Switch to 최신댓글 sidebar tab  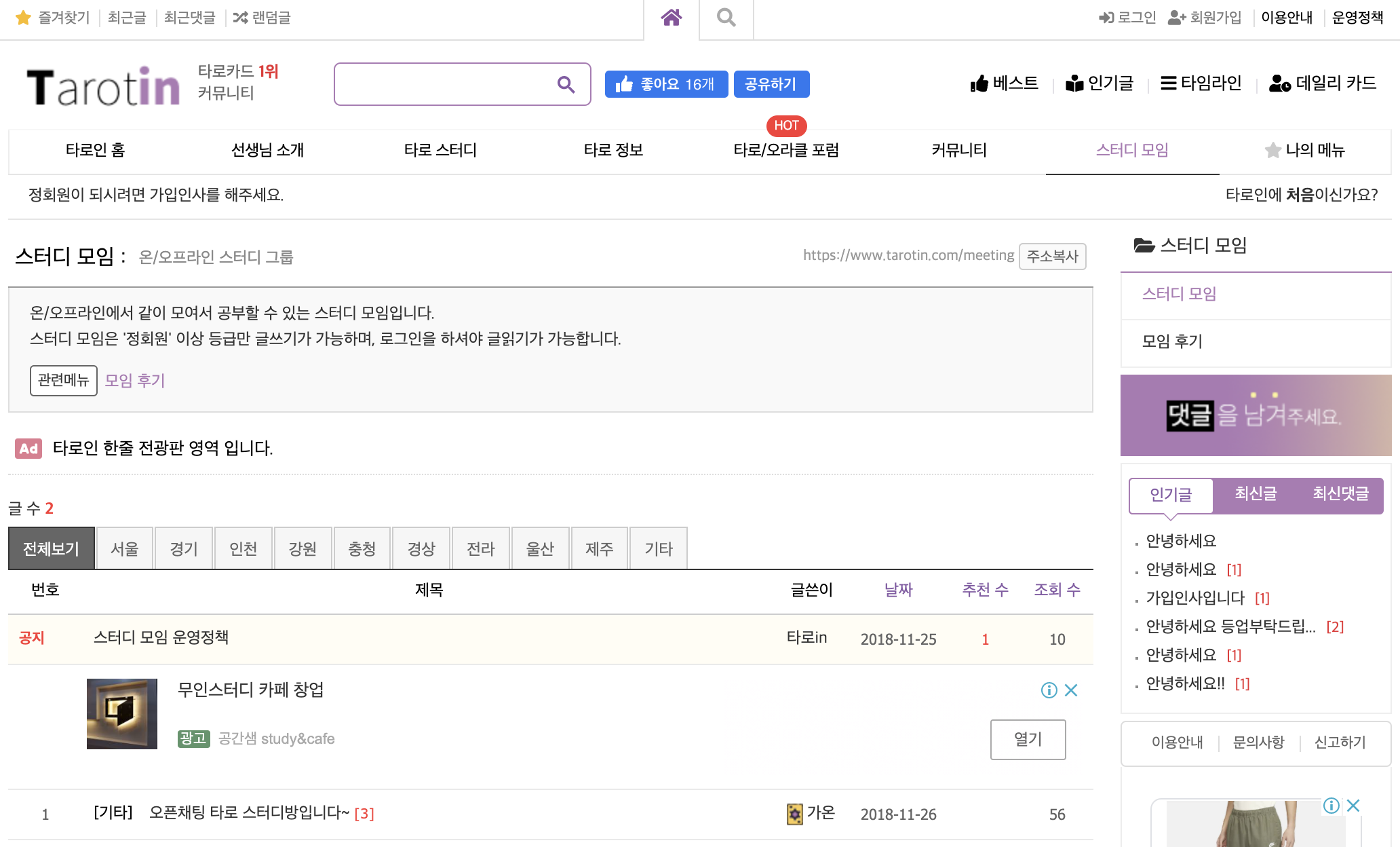click(1340, 494)
